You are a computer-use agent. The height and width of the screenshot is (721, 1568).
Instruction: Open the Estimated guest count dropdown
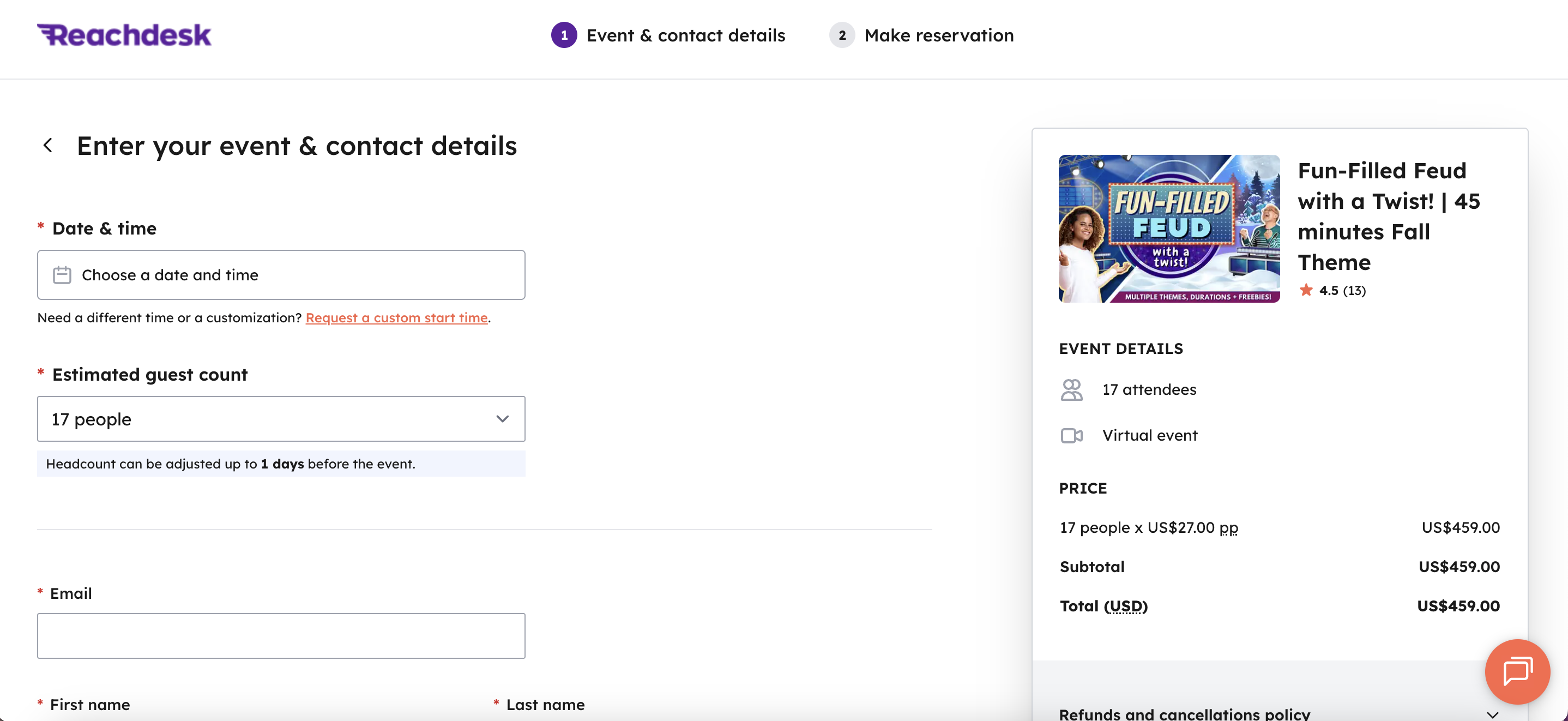[x=281, y=419]
